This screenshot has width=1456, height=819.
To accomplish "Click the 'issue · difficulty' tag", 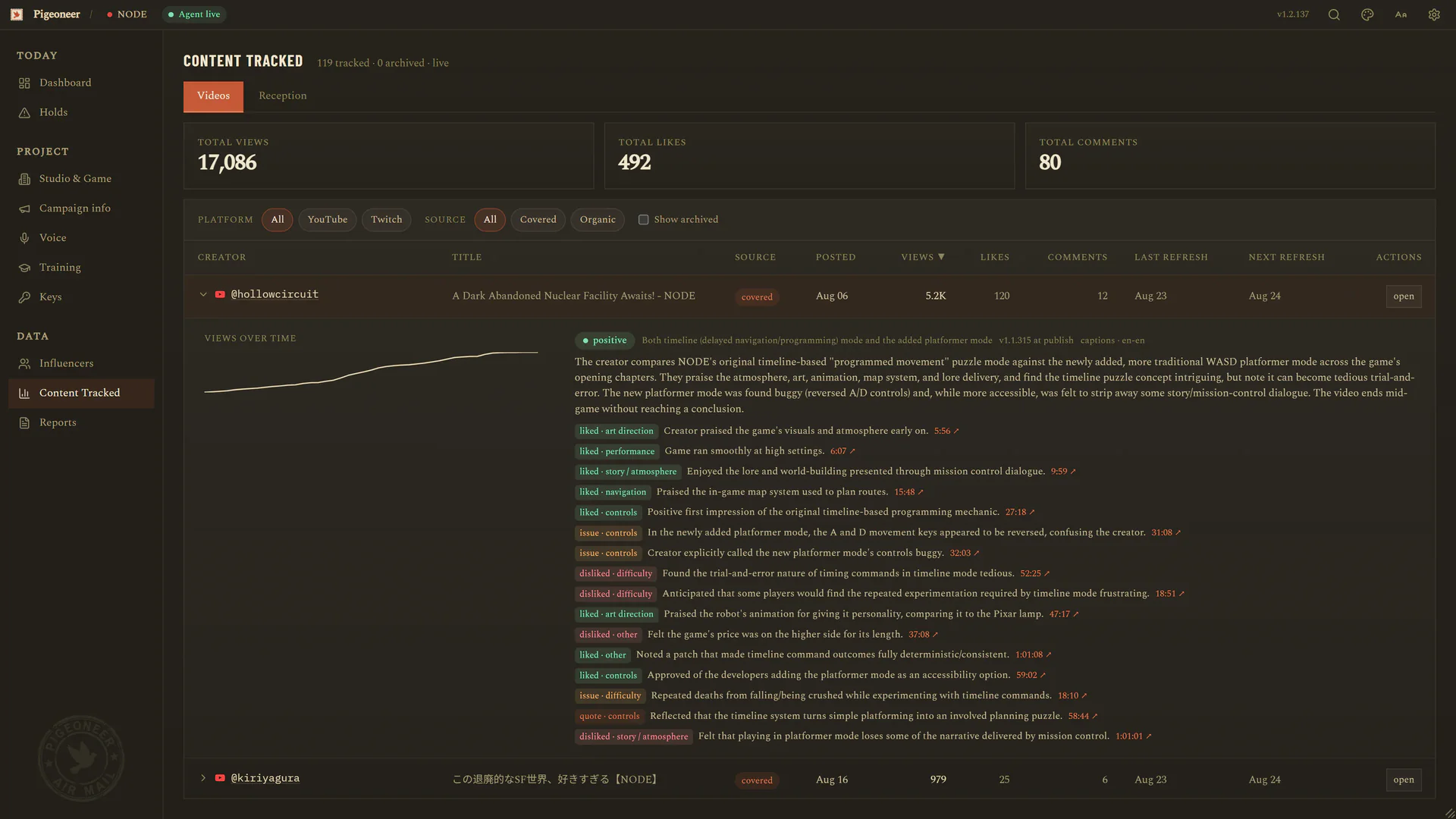I will [x=610, y=695].
